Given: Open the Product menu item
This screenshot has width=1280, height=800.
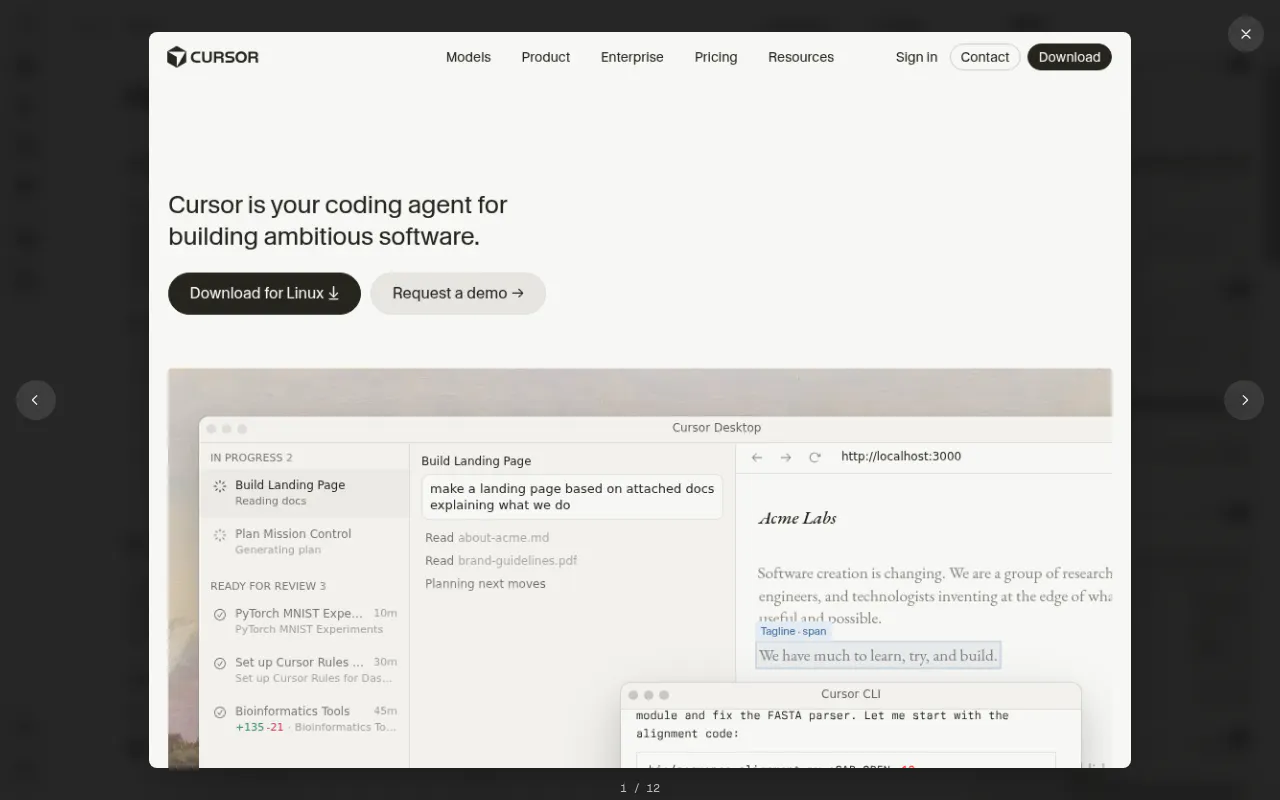Looking at the screenshot, I should [x=545, y=57].
